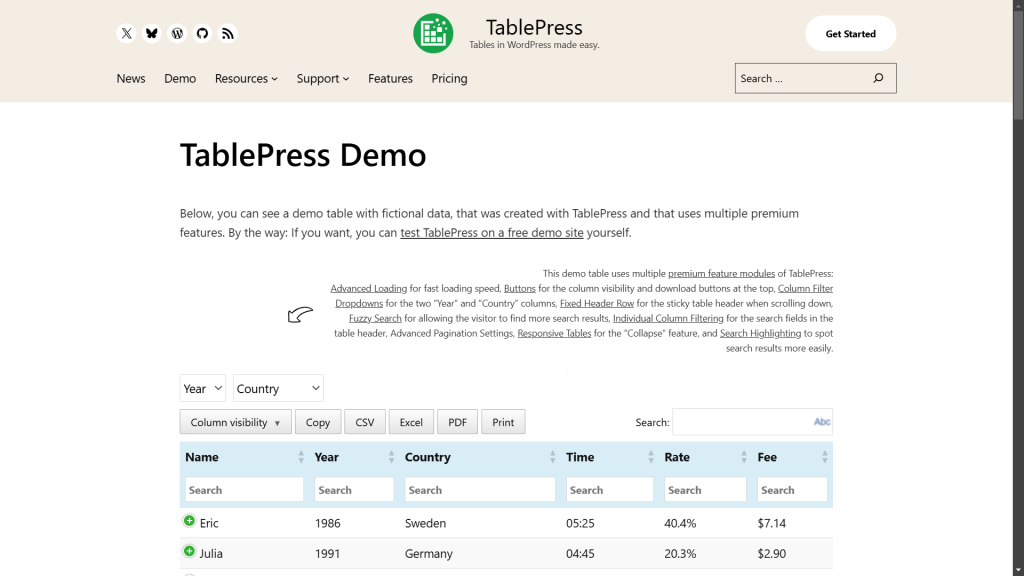Viewport: 1024px width, 576px height.
Task: Expand Julia's row with the green plus
Action: point(189,551)
